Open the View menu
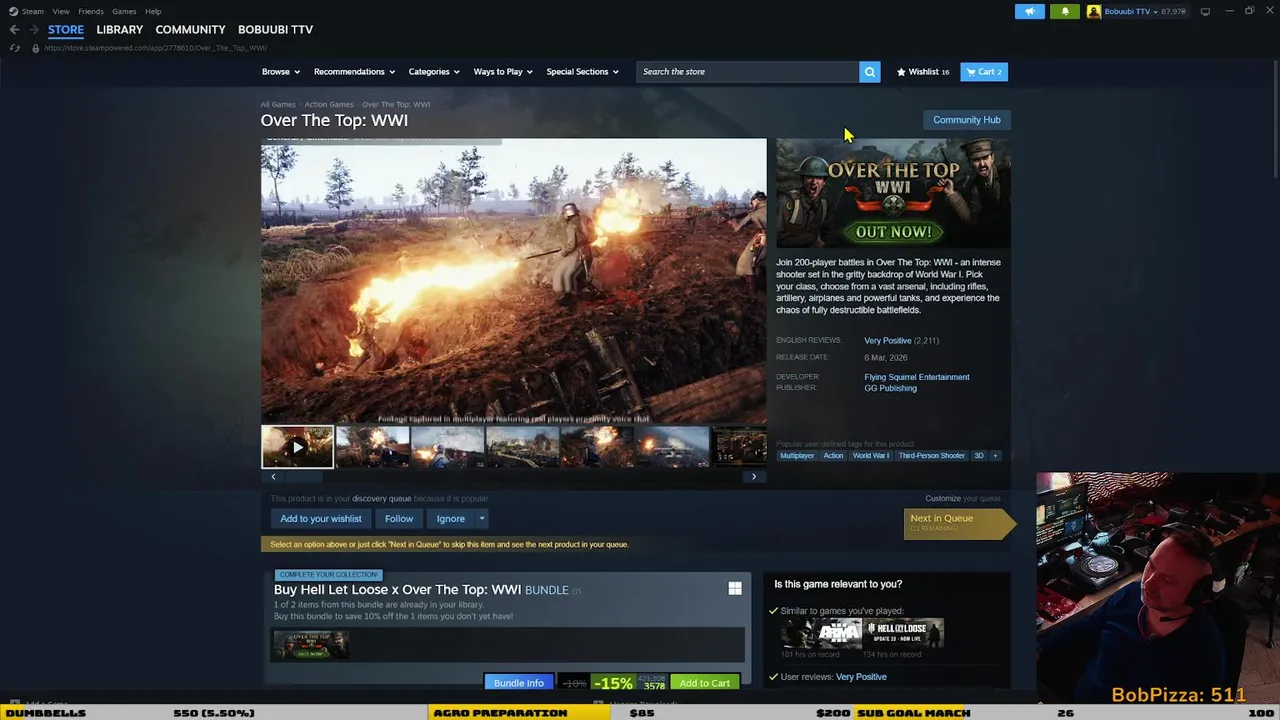Image resolution: width=1280 pixels, height=720 pixels. click(61, 11)
